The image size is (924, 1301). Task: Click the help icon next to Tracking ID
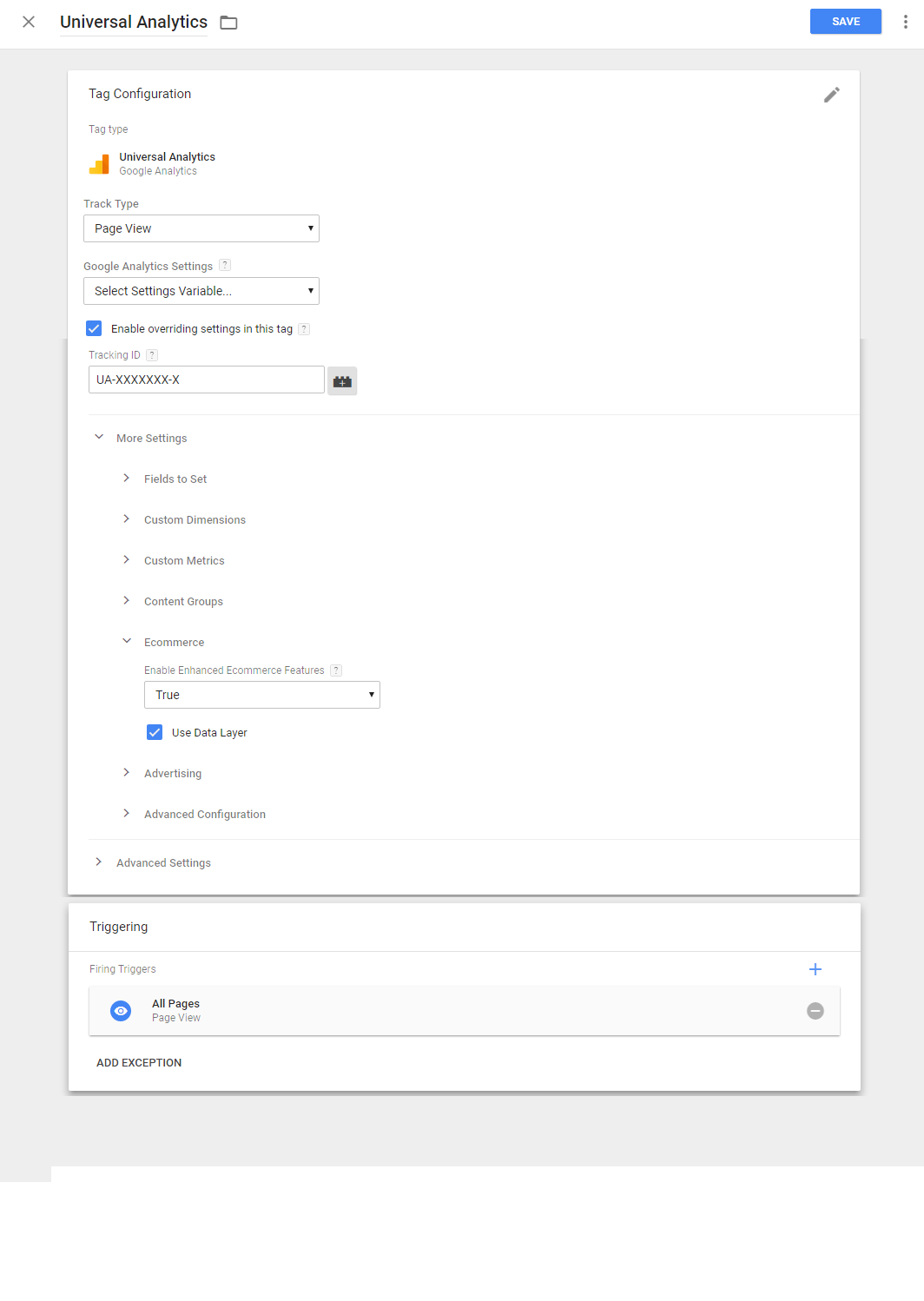click(x=152, y=355)
